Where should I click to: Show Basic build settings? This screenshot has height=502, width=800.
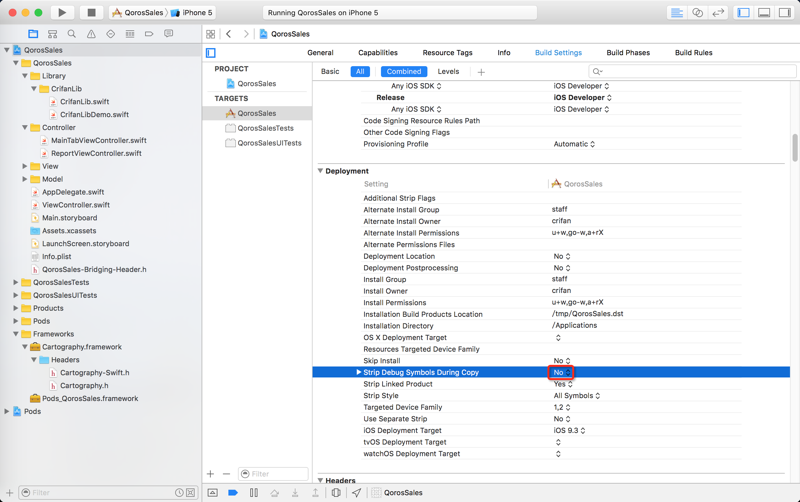(x=330, y=71)
